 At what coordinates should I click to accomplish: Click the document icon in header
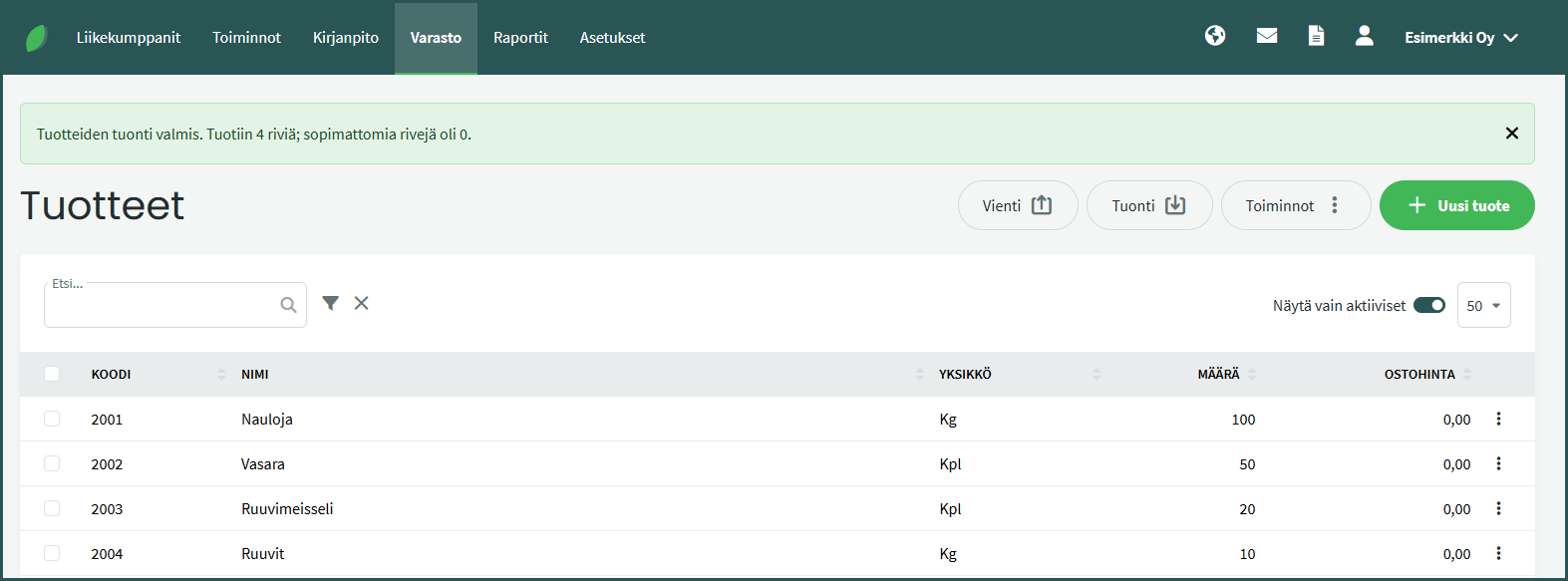pos(1316,36)
